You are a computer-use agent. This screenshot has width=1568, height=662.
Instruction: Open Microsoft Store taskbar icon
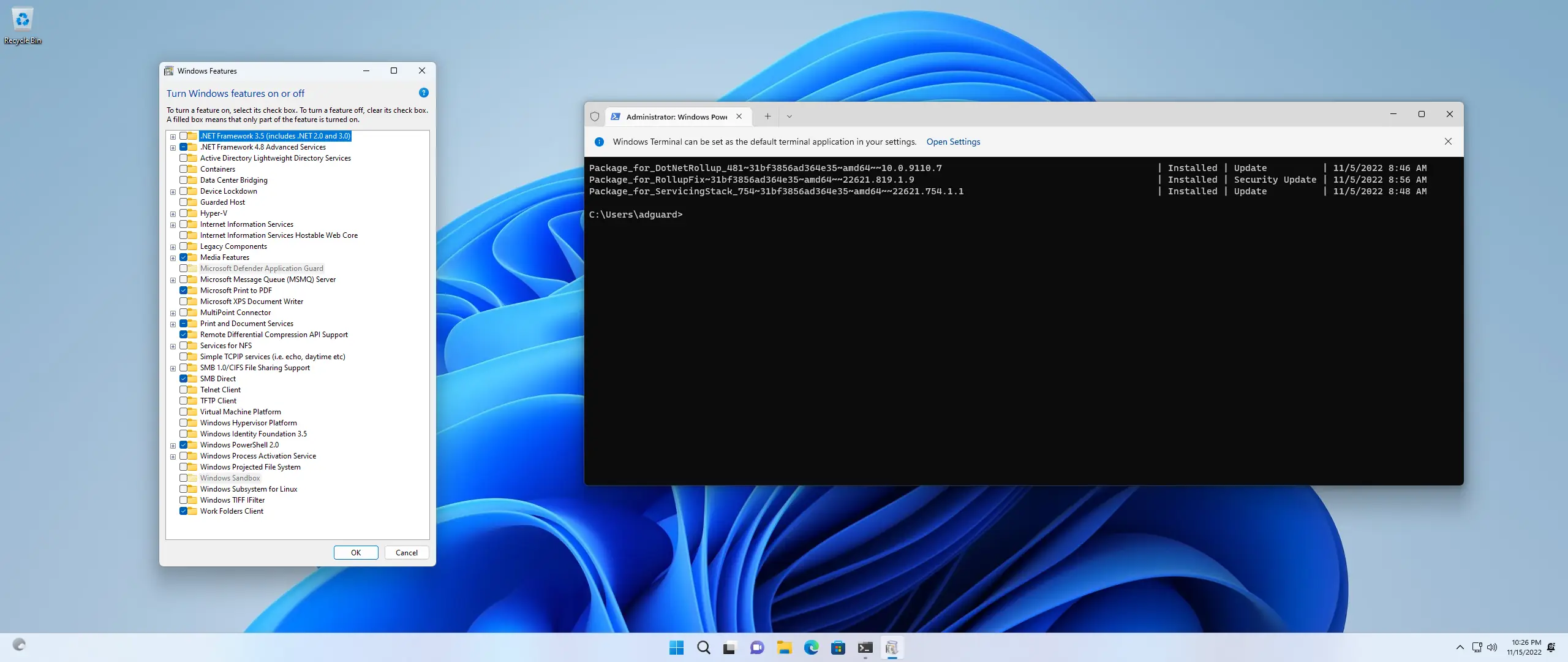click(x=838, y=648)
